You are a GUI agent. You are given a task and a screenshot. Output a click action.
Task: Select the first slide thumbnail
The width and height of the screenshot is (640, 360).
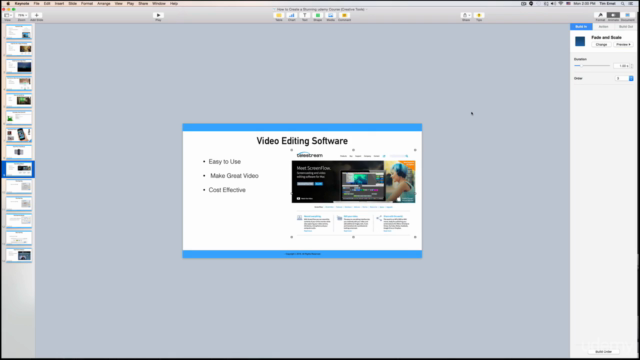(x=19, y=32)
